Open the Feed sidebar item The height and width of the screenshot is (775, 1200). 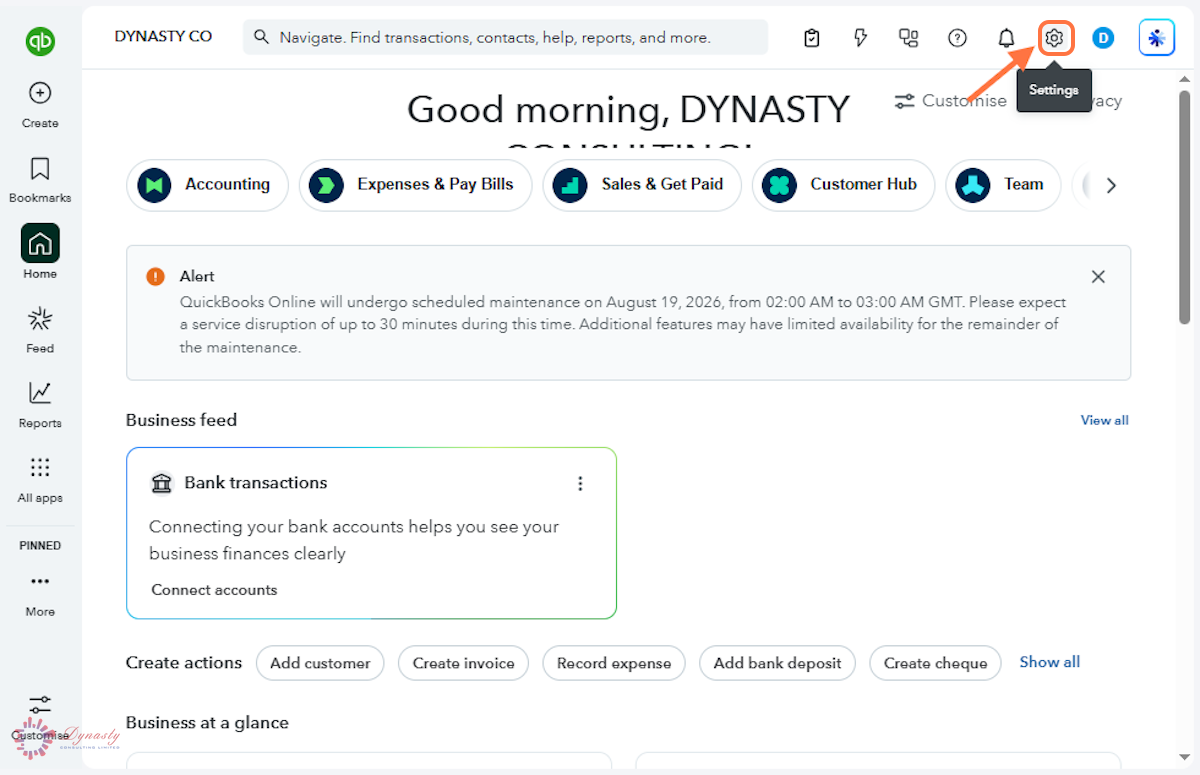(x=40, y=330)
